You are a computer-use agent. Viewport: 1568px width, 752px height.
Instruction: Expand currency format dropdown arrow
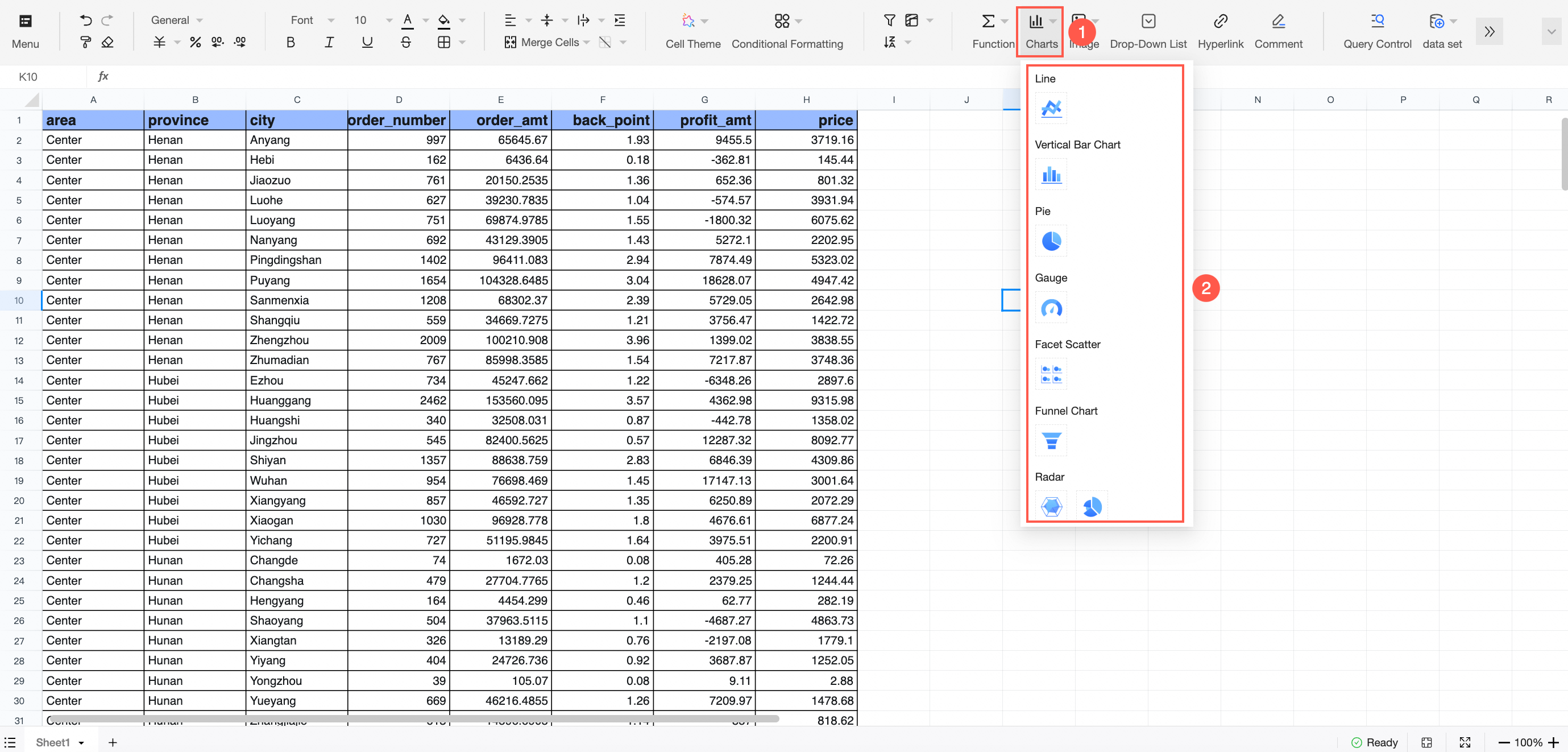coord(177,42)
